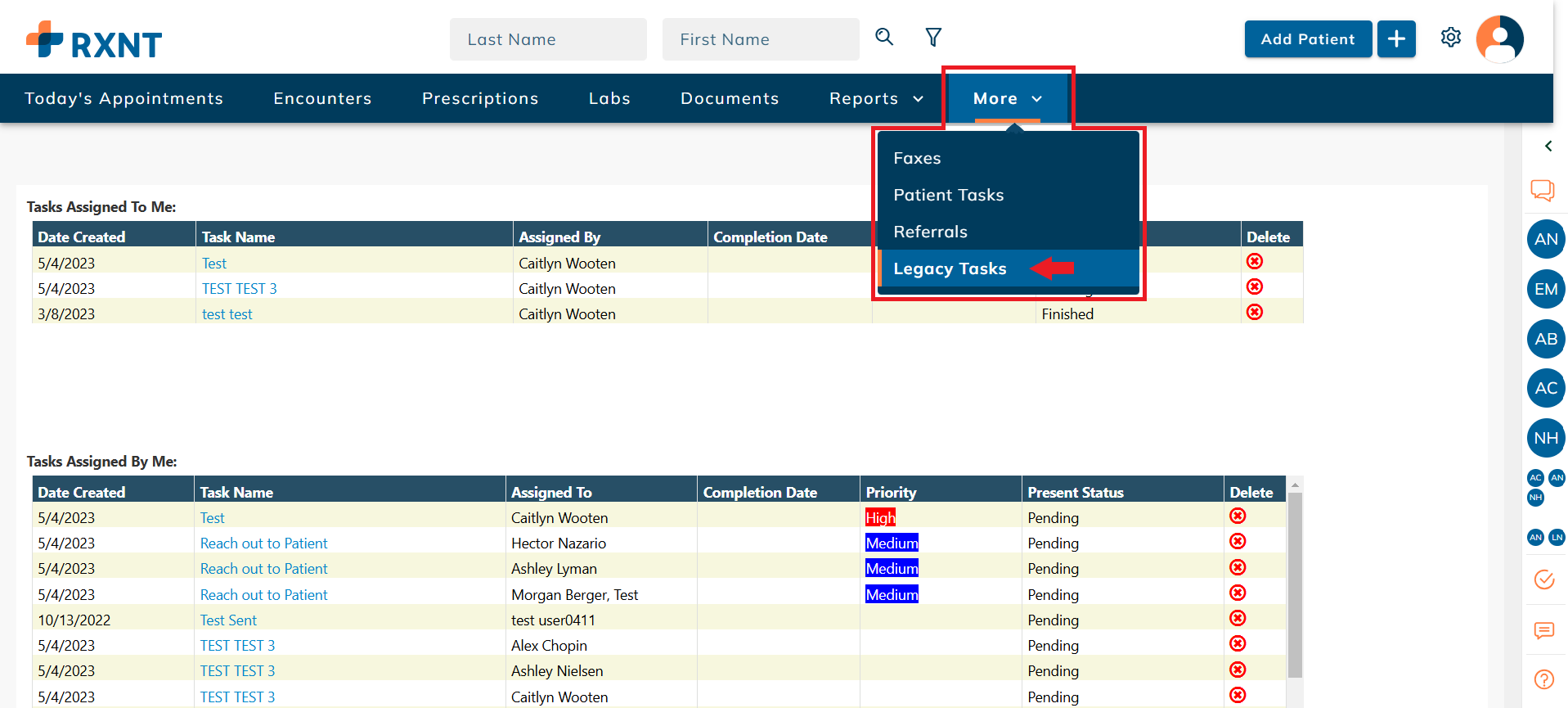This screenshot has width=1568, height=708.
Task: Delete 'TEST TEST 3' task assigned to me
Action: click(x=1255, y=286)
